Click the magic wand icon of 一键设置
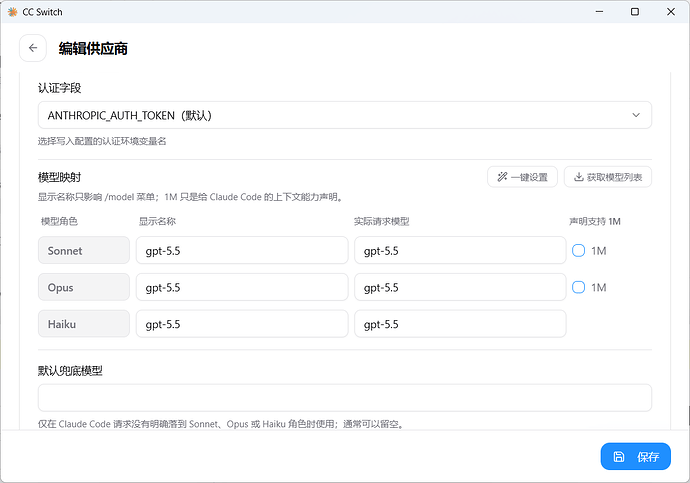The image size is (690, 483). (502, 177)
